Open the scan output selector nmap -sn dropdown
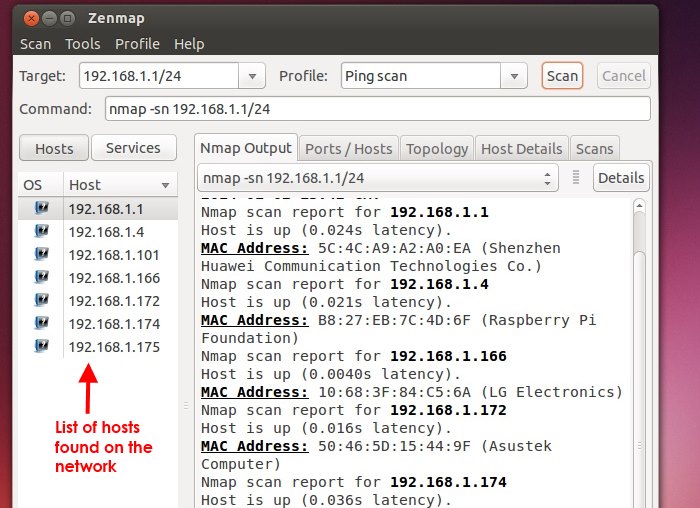This screenshot has height=508, width=700. click(378, 178)
